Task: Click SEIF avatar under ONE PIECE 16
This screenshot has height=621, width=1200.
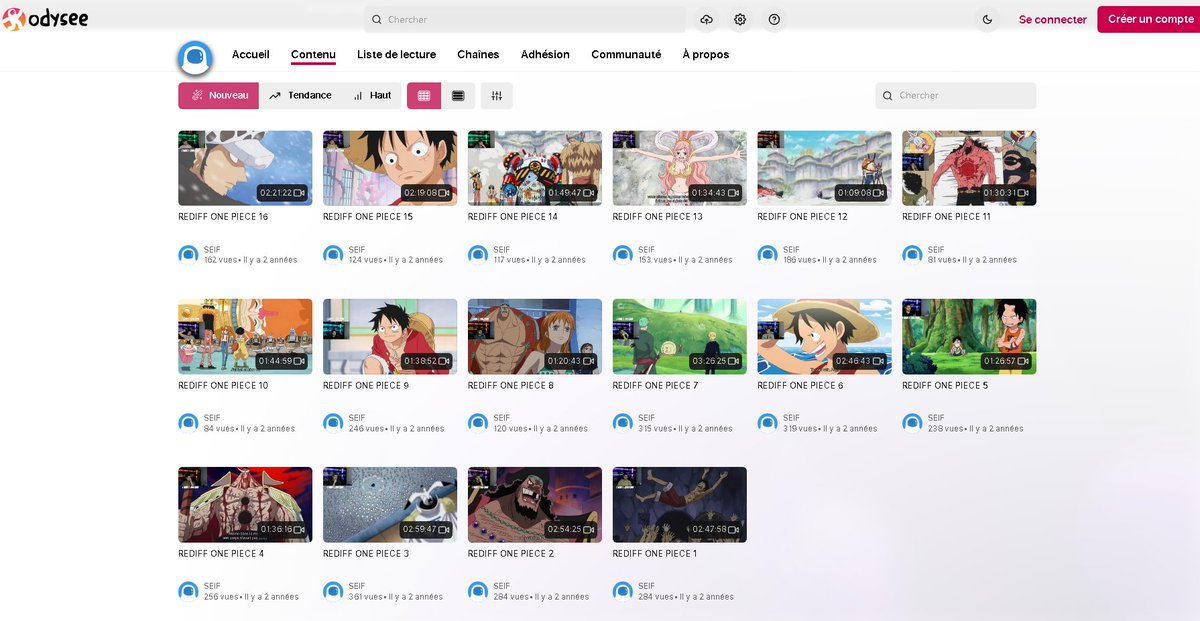Action: click(x=188, y=255)
